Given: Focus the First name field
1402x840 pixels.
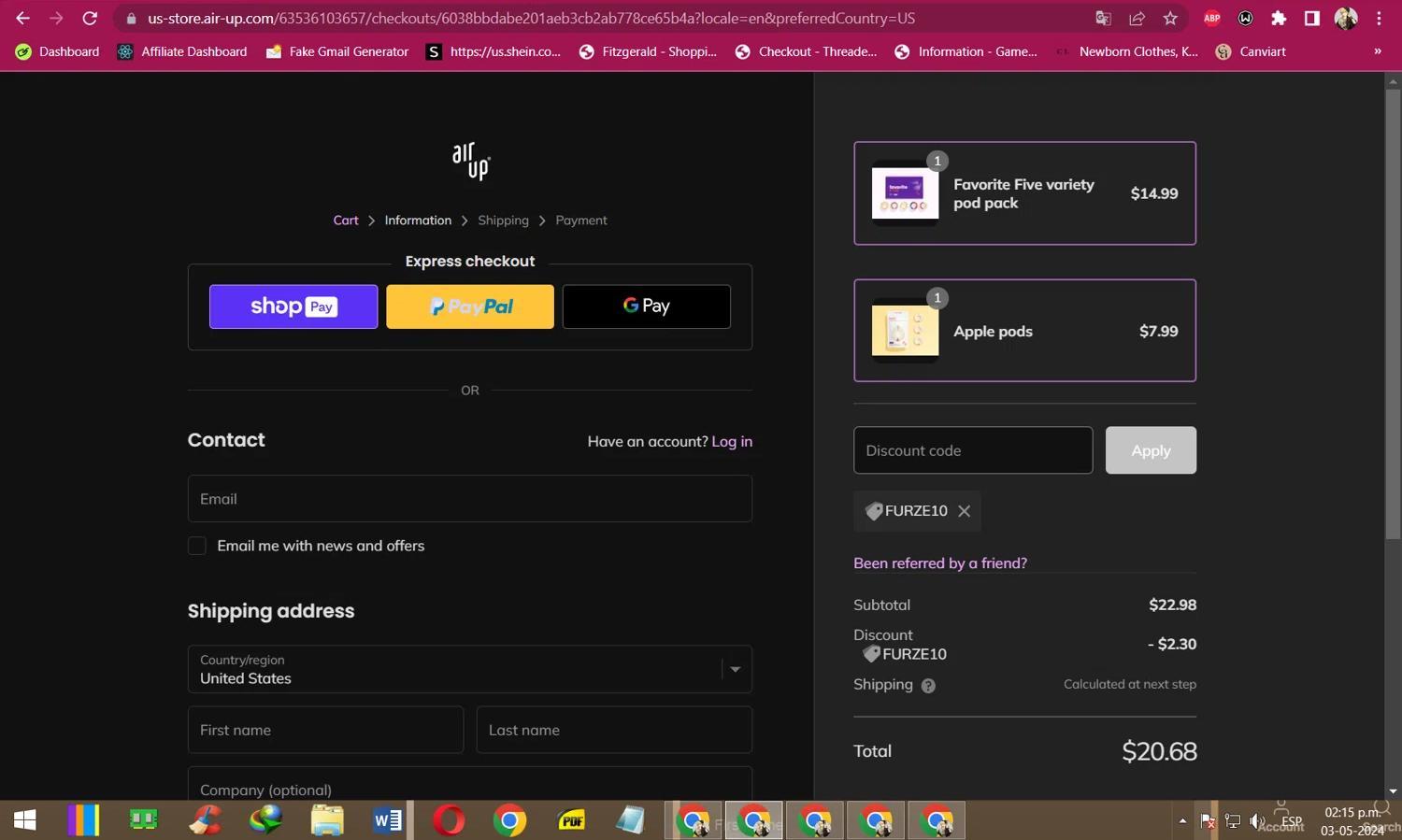Looking at the screenshot, I should point(325,730).
